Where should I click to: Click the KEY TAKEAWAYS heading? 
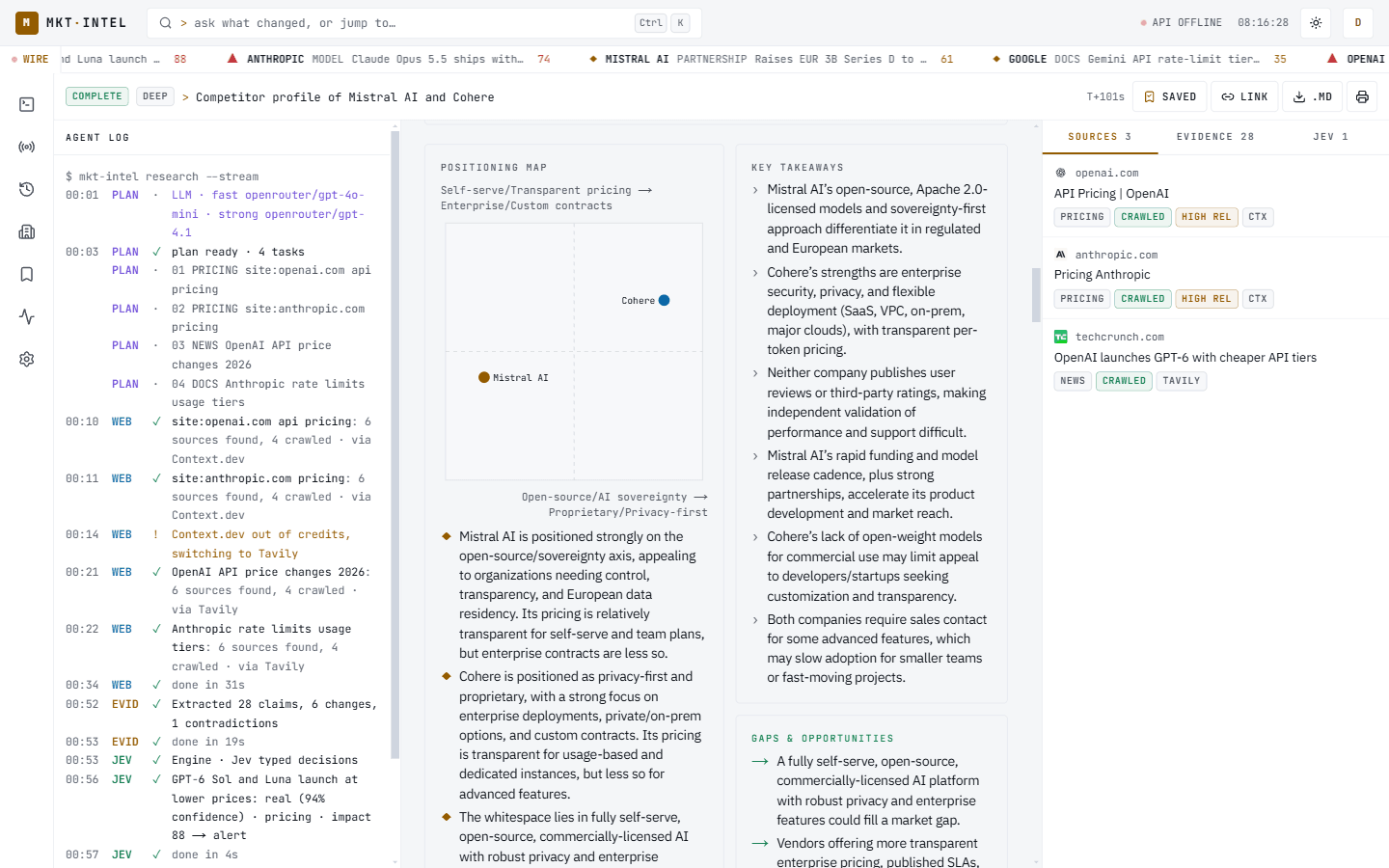(x=798, y=168)
